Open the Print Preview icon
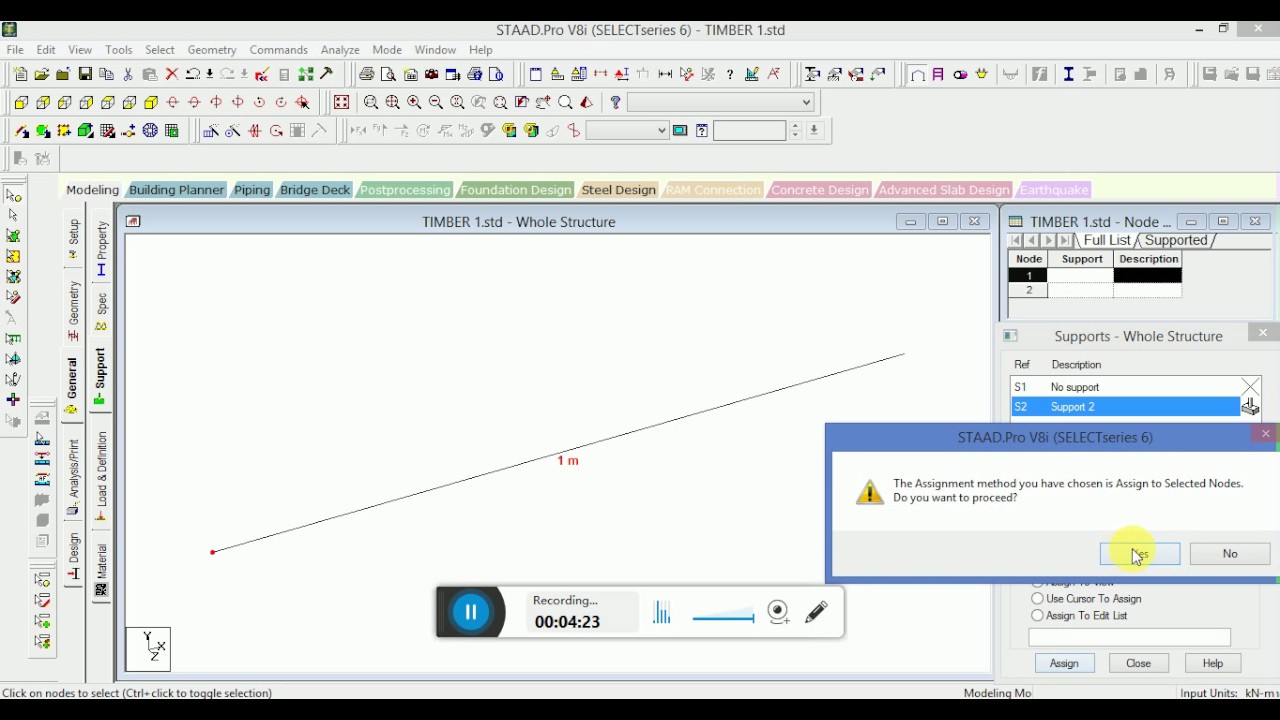The image size is (1280, 720). (388, 74)
